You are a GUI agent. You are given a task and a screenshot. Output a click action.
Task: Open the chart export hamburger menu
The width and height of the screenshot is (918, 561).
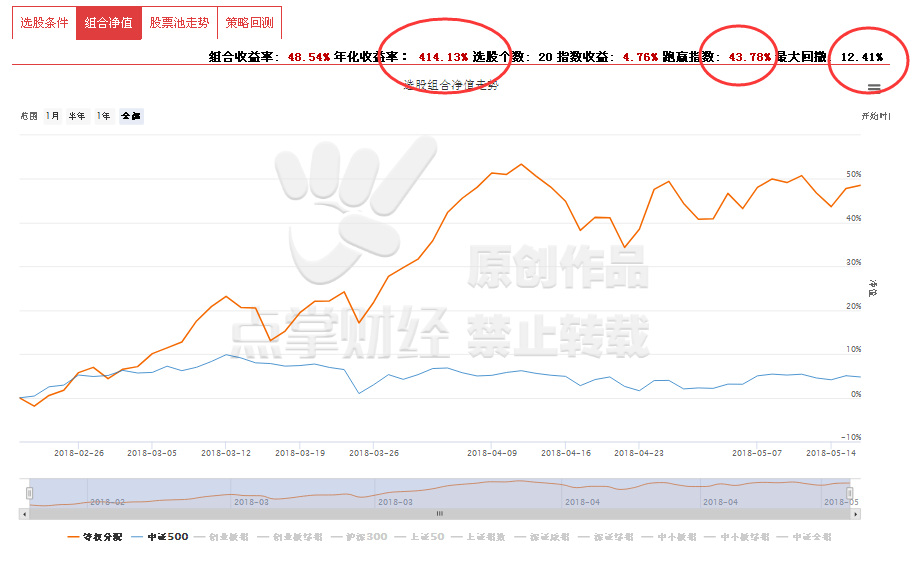(x=874, y=88)
